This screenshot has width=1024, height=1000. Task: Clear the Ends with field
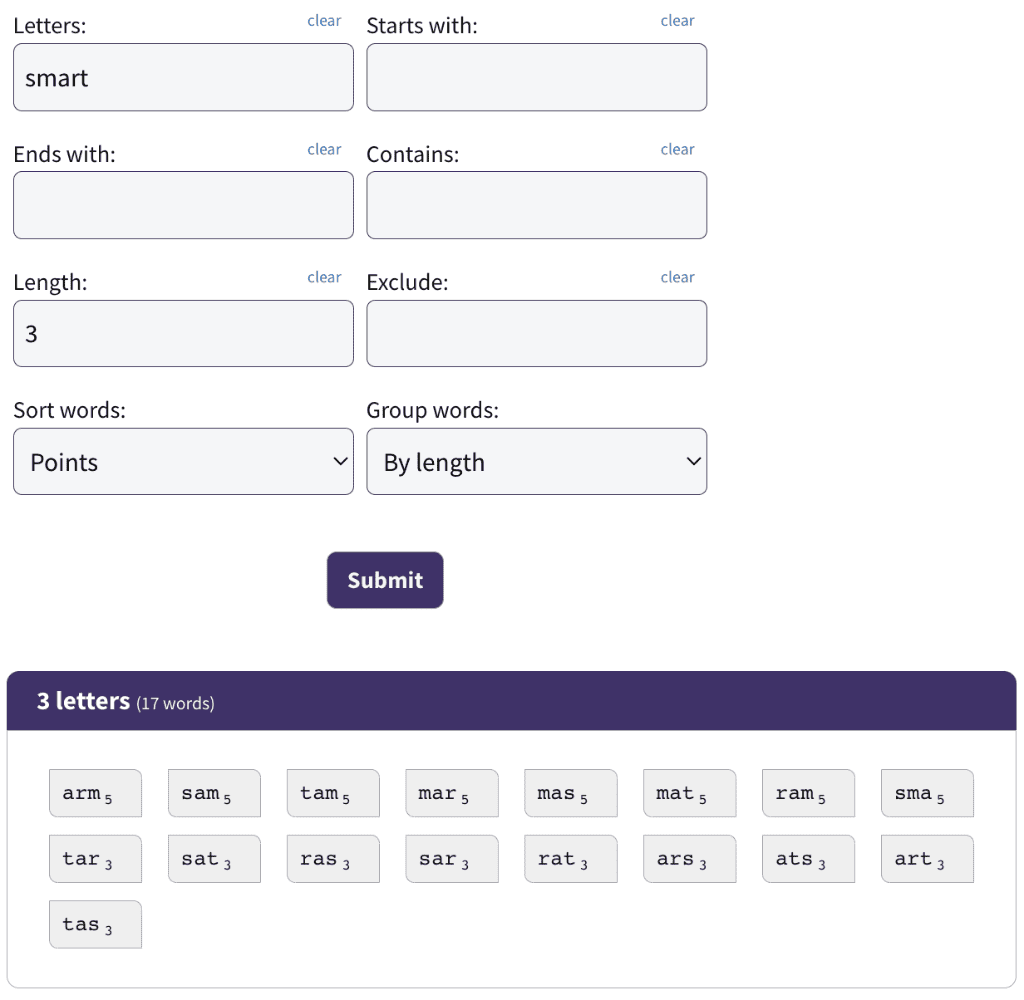click(324, 150)
